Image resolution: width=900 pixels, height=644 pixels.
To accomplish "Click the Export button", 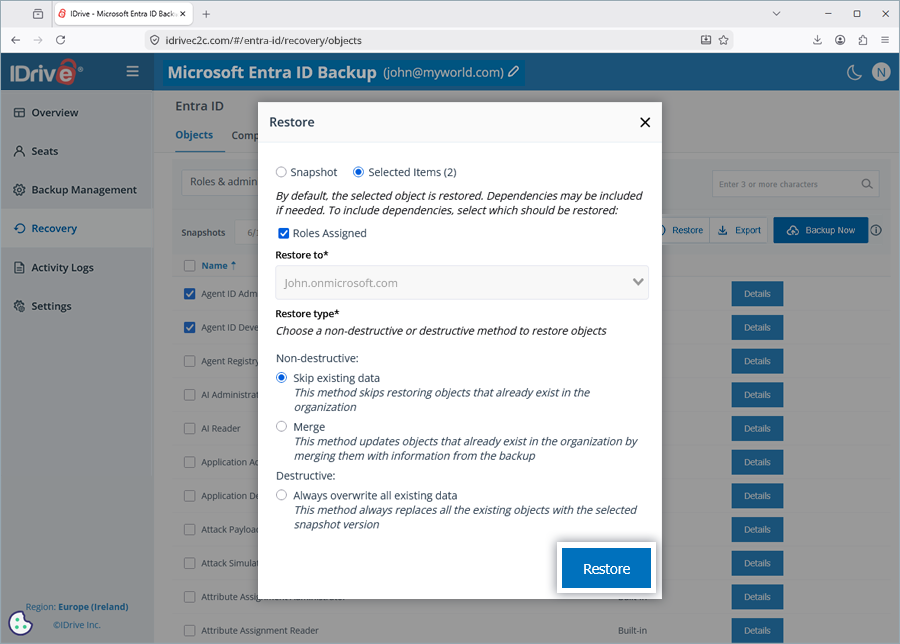I will pos(739,230).
